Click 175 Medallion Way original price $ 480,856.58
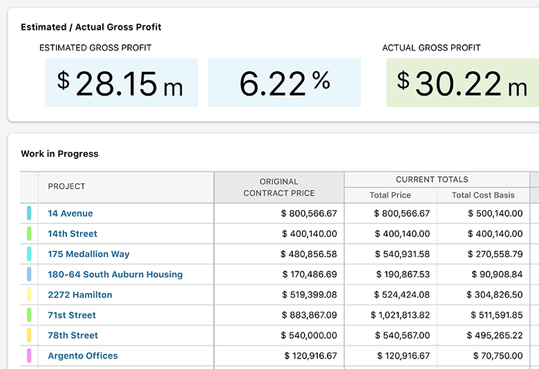 [309, 254]
